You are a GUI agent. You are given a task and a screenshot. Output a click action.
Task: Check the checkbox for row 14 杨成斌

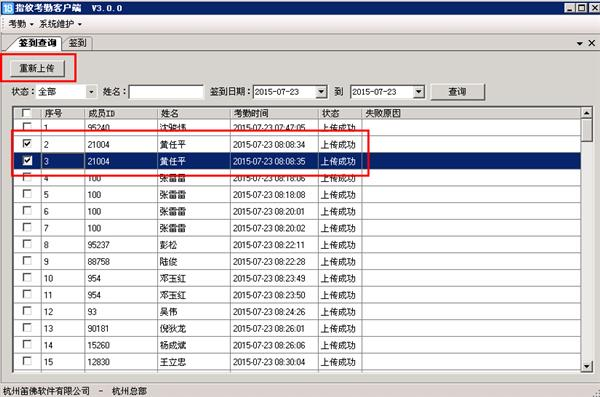coord(27,345)
